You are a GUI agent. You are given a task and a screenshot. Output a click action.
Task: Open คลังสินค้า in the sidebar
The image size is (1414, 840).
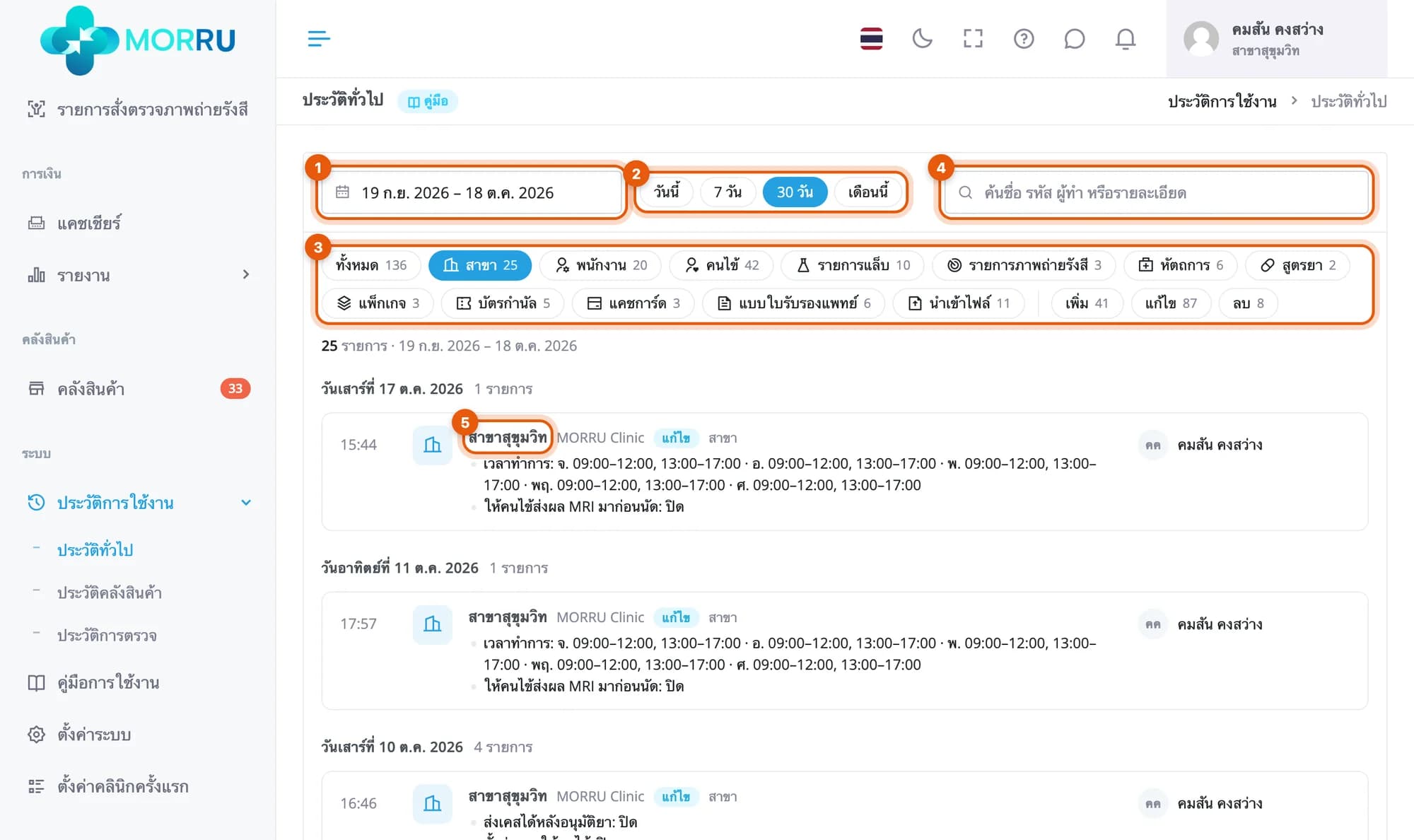click(x=138, y=388)
